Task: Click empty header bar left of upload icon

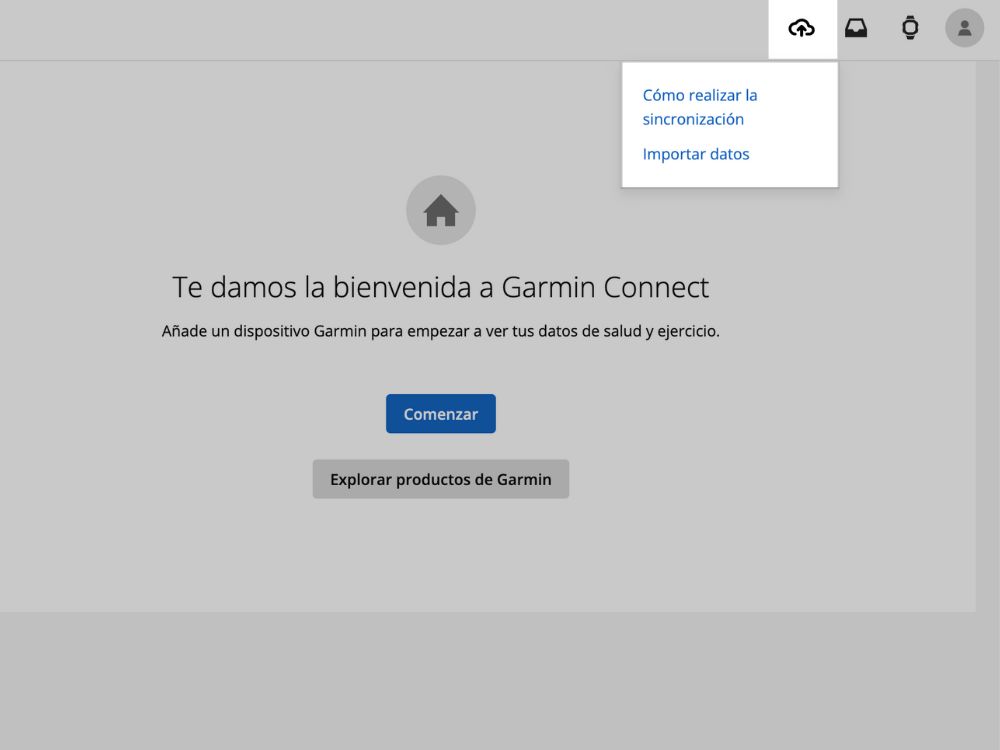Action: pos(400,28)
